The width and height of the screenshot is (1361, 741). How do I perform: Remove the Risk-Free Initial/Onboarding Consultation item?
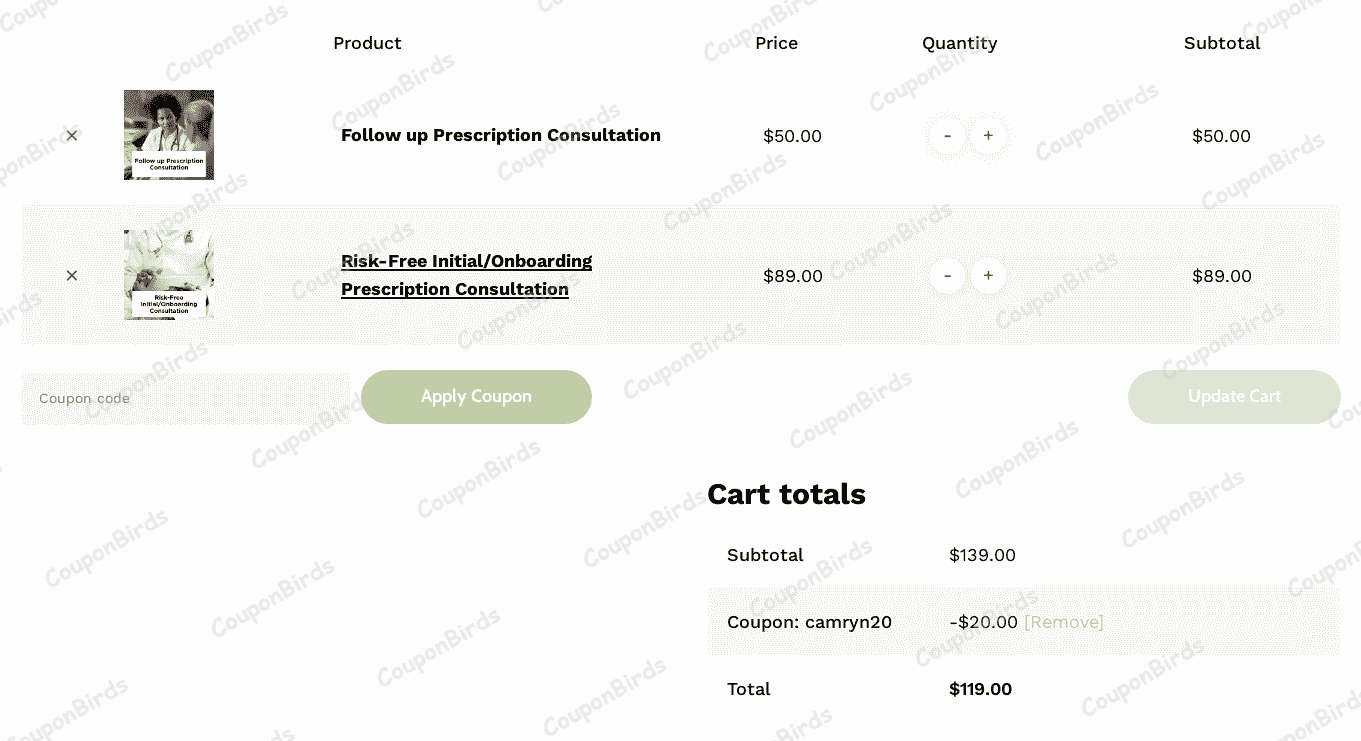pos(71,275)
